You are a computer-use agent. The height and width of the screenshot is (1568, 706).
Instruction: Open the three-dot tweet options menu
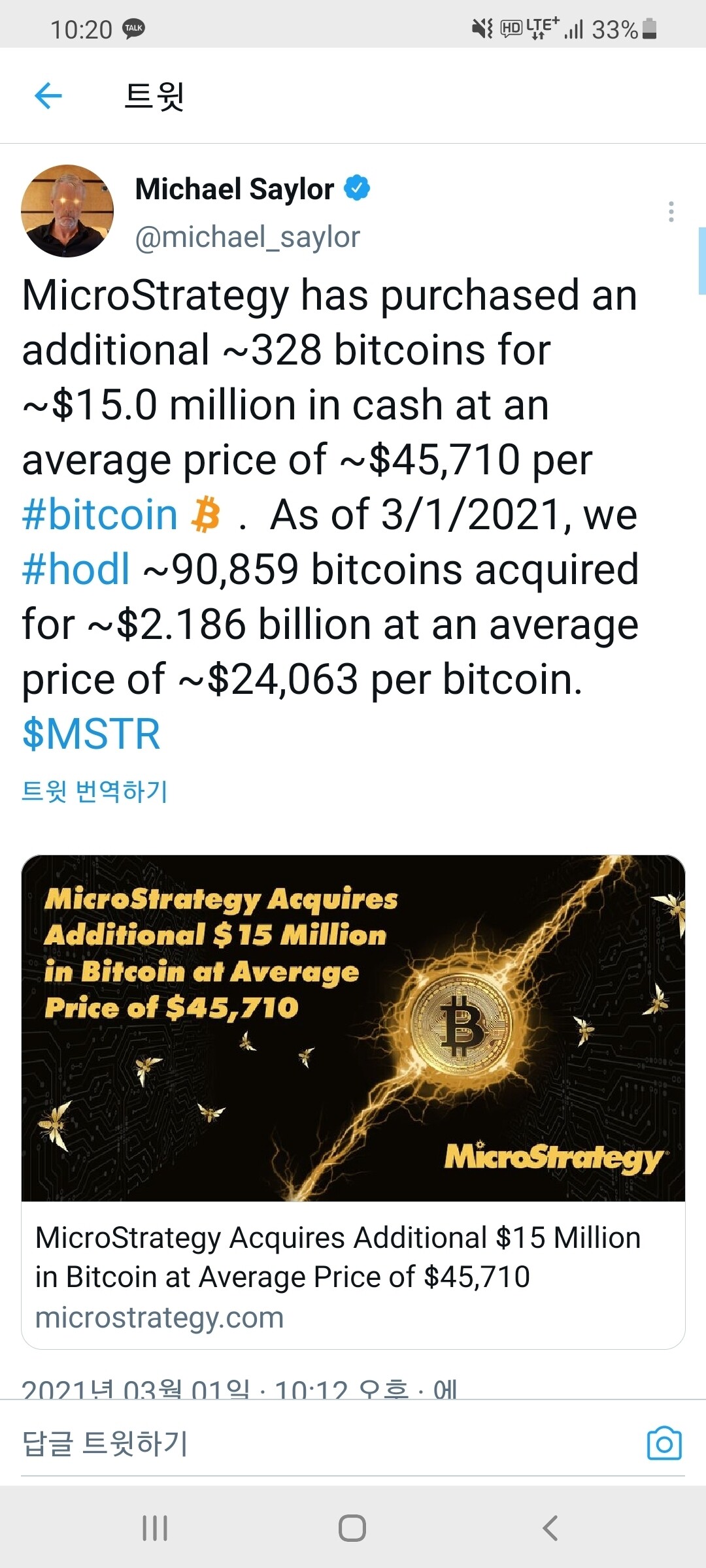coord(671,212)
